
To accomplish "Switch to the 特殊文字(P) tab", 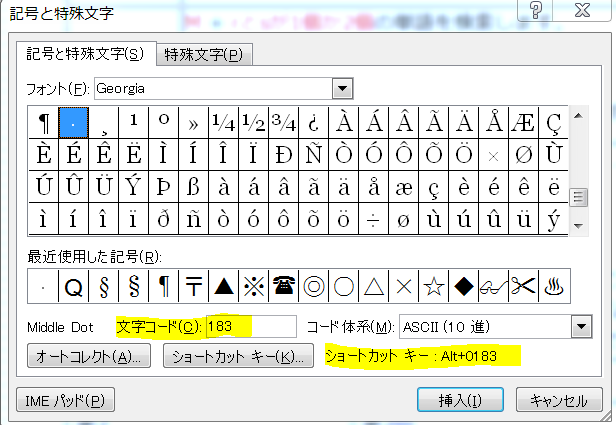I will 204,54.
